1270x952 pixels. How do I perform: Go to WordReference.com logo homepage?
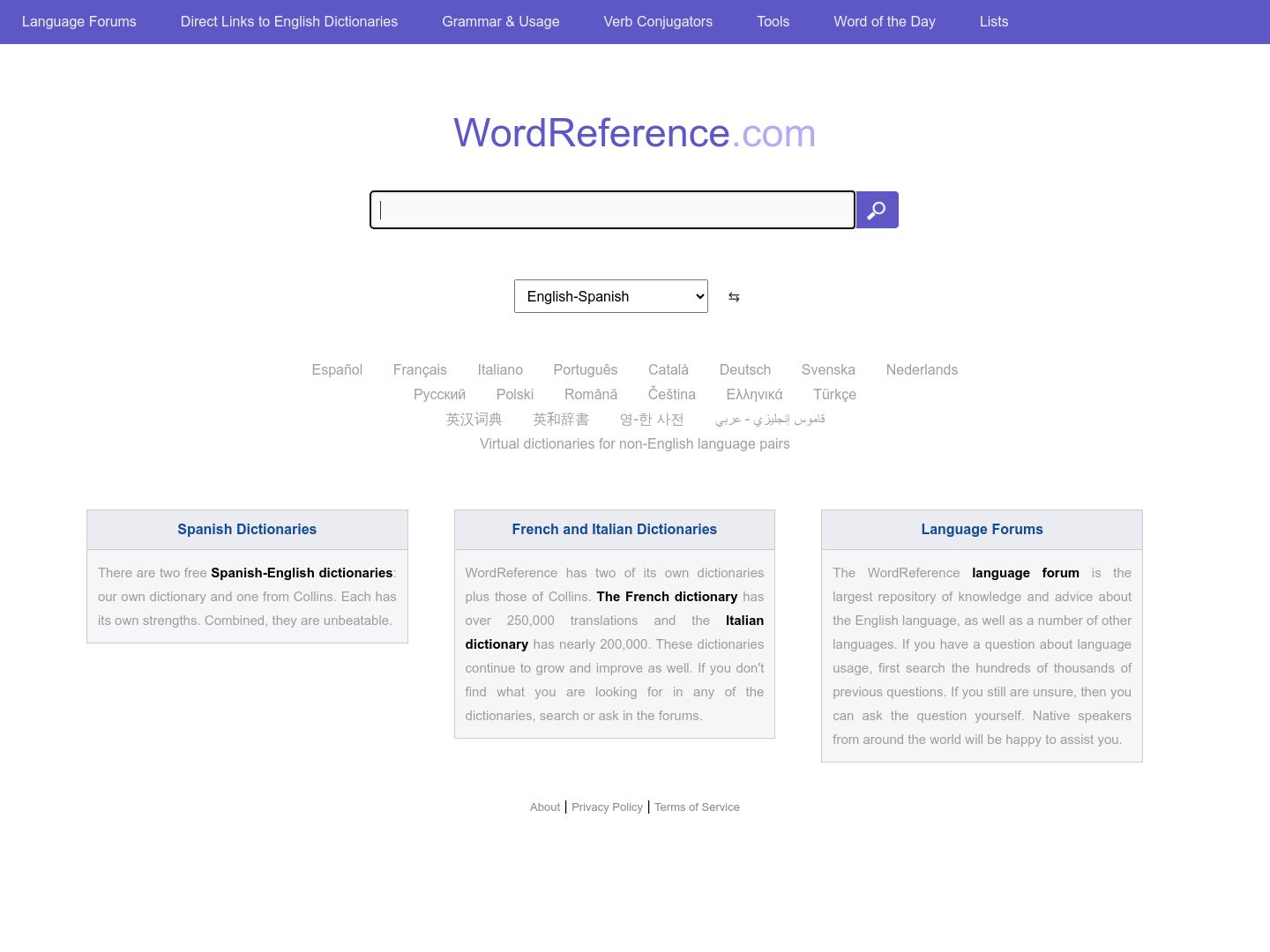click(635, 133)
